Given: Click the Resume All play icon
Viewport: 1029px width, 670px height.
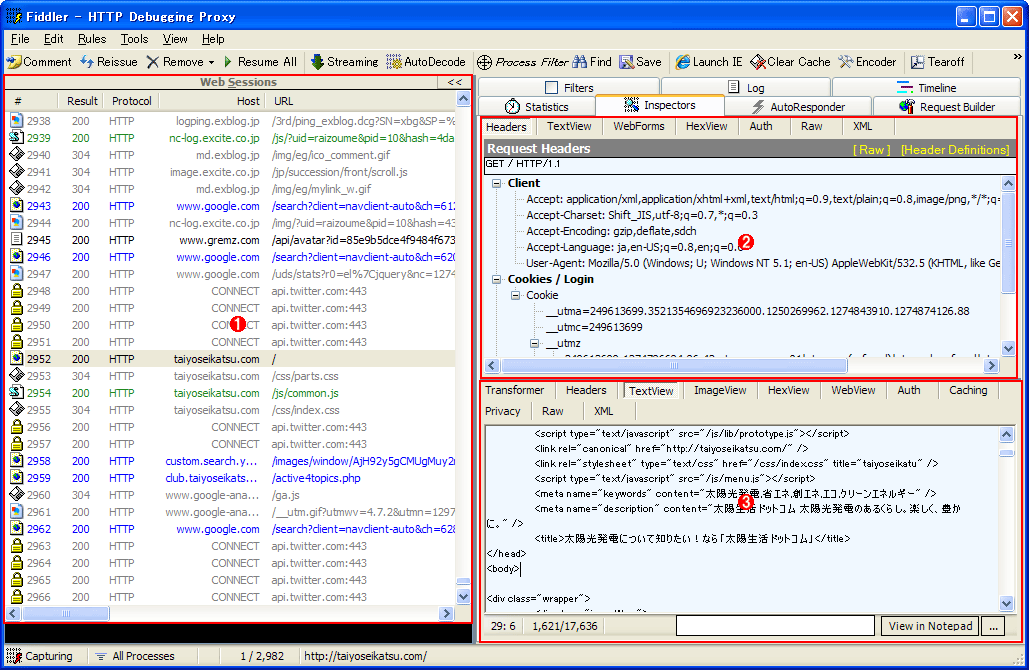Looking at the screenshot, I should pos(228,62).
